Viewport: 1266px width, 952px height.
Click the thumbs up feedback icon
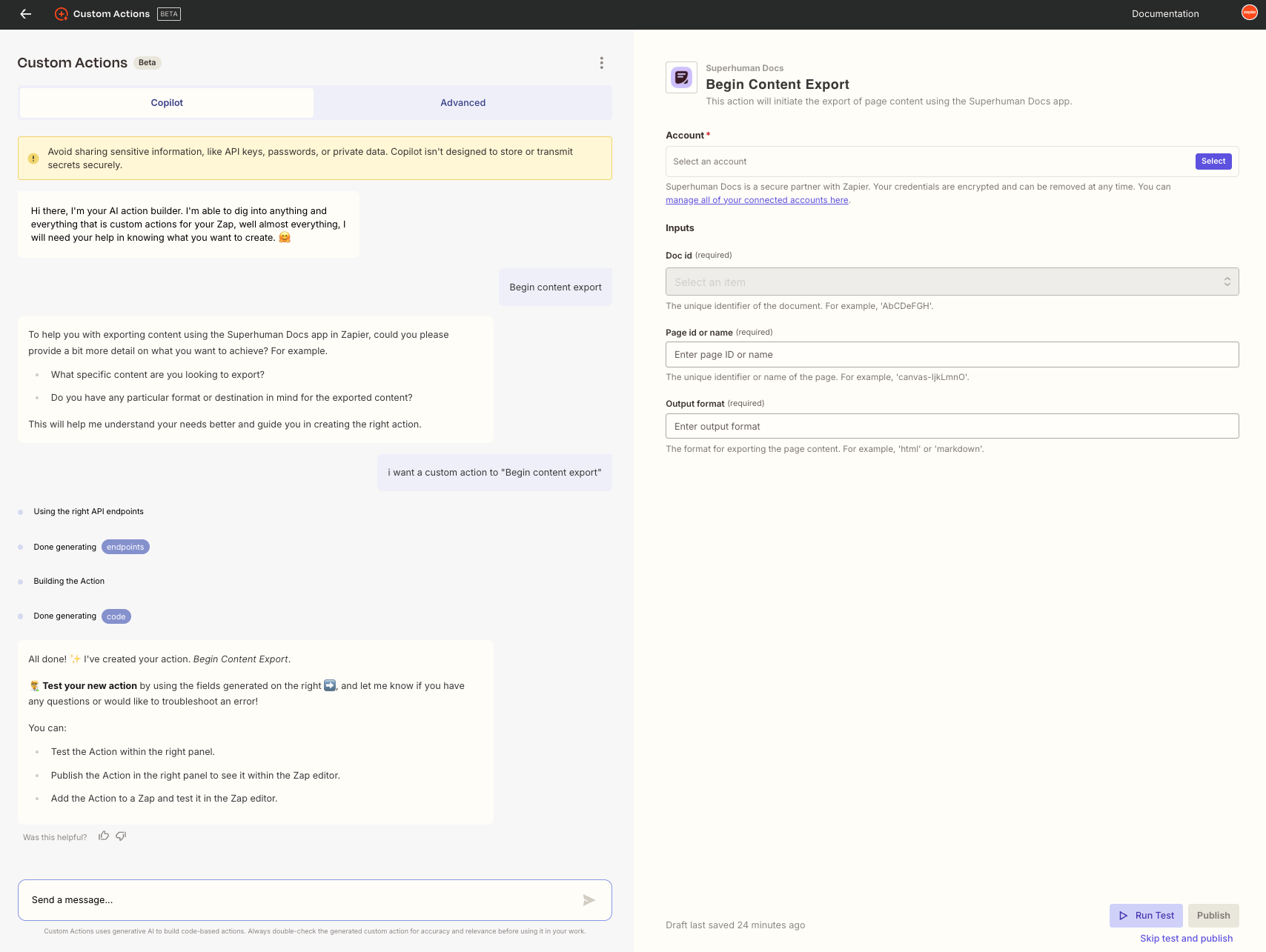[x=104, y=836]
